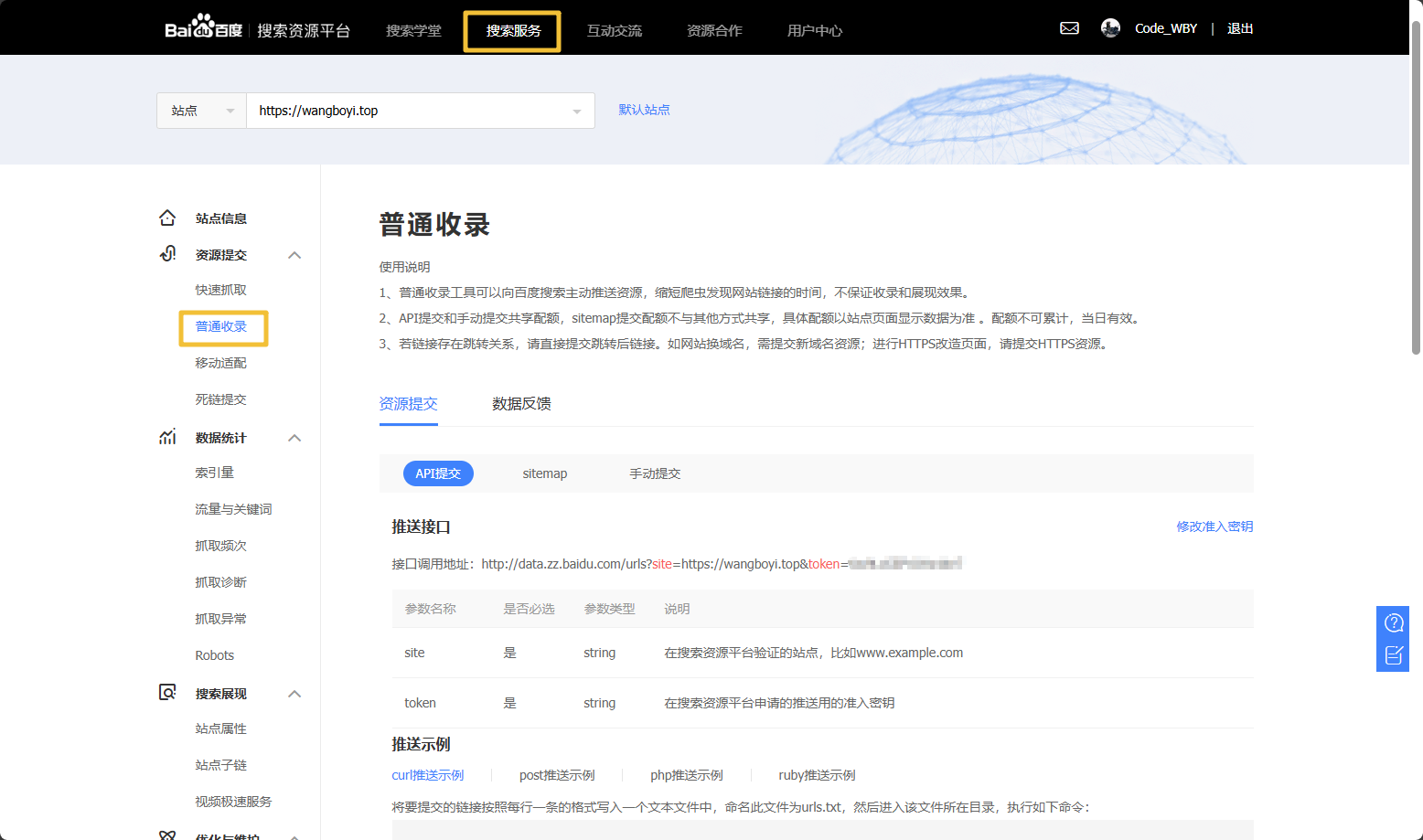This screenshot has height=840, width=1423.
Task: Select the API提交 submission method
Action: tap(438, 473)
